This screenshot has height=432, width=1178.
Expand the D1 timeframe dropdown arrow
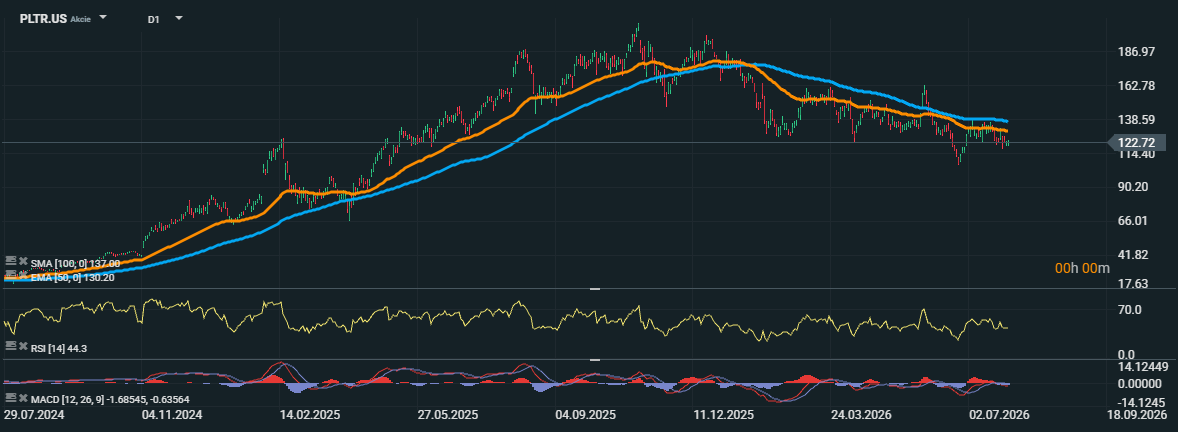pyautogui.click(x=178, y=17)
